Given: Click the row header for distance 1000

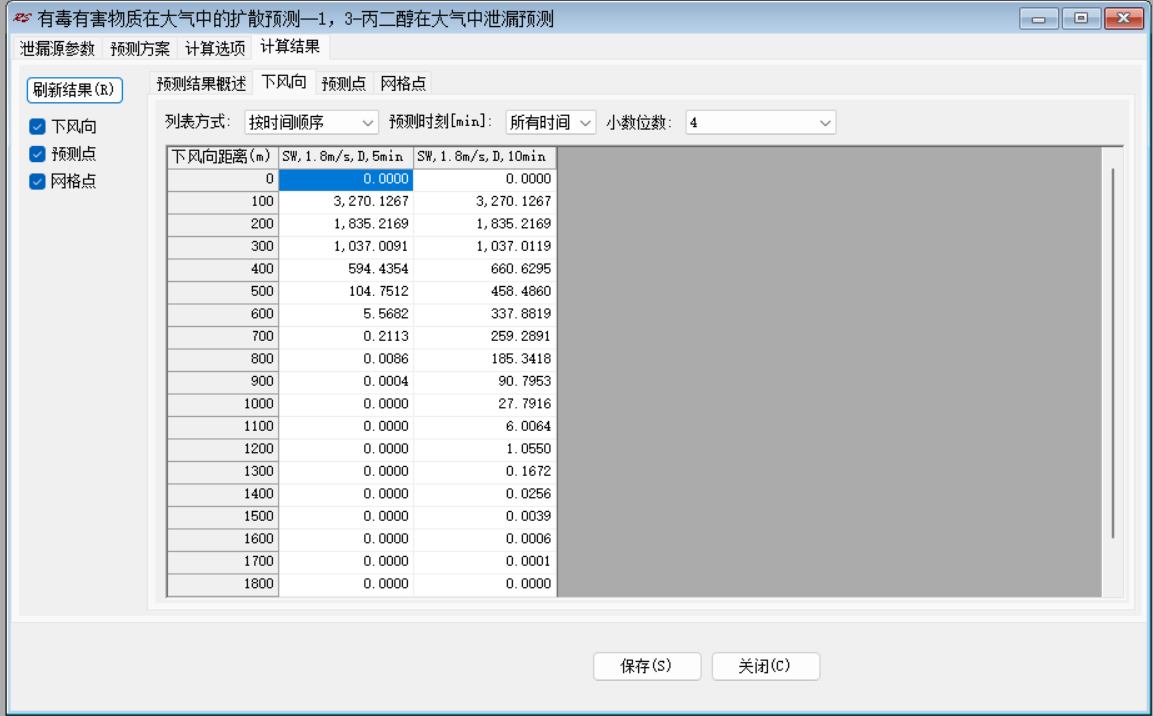Looking at the screenshot, I should pyautogui.click(x=223, y=404).
